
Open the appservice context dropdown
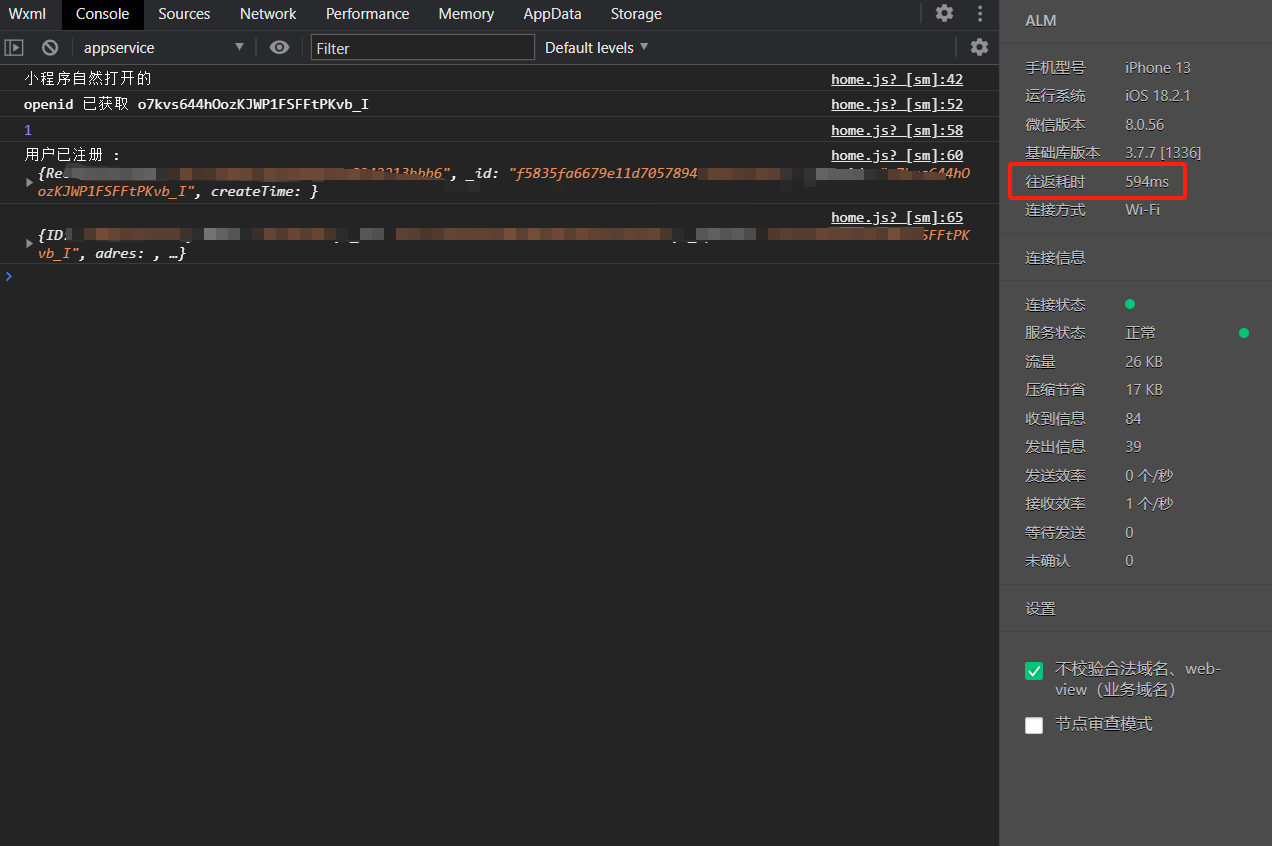[x=164, y=47]
